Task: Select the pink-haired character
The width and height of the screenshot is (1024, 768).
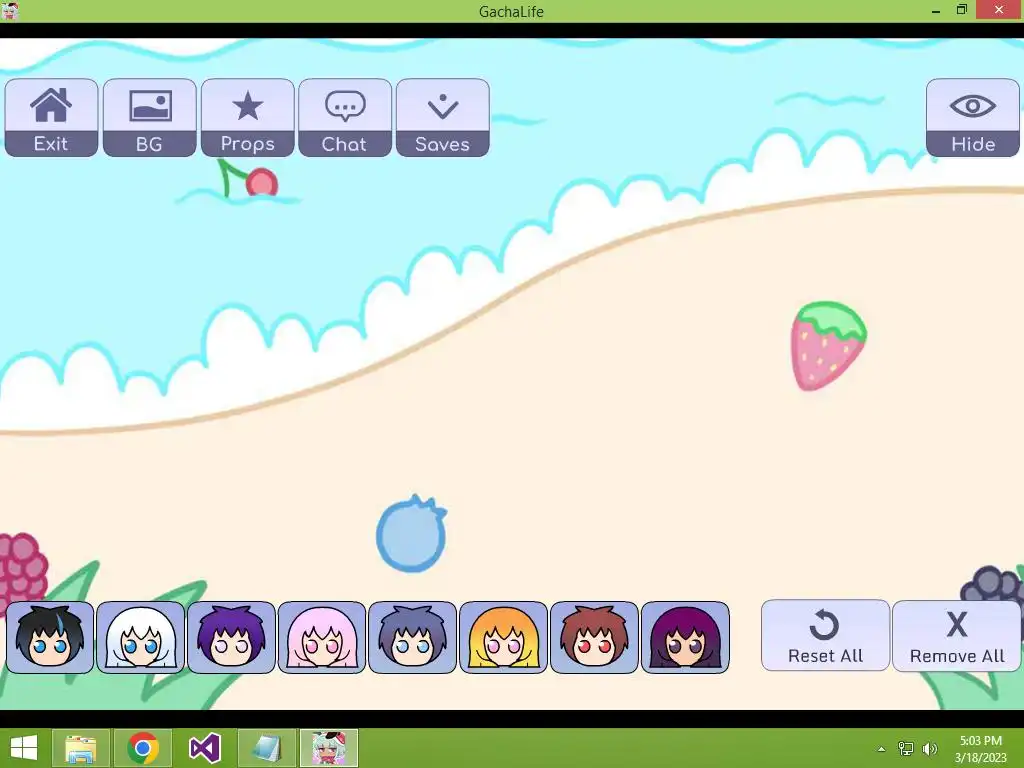Action: point(322,637)
